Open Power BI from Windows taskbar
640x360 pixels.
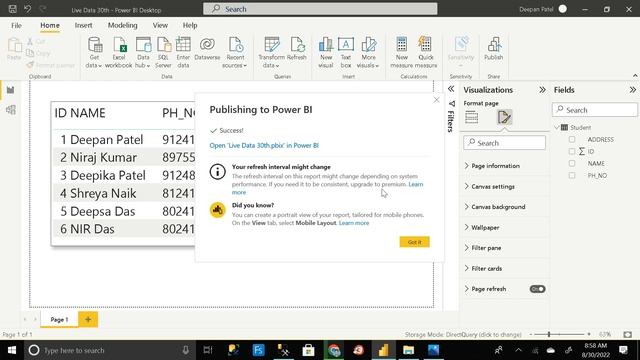(383, 350)
